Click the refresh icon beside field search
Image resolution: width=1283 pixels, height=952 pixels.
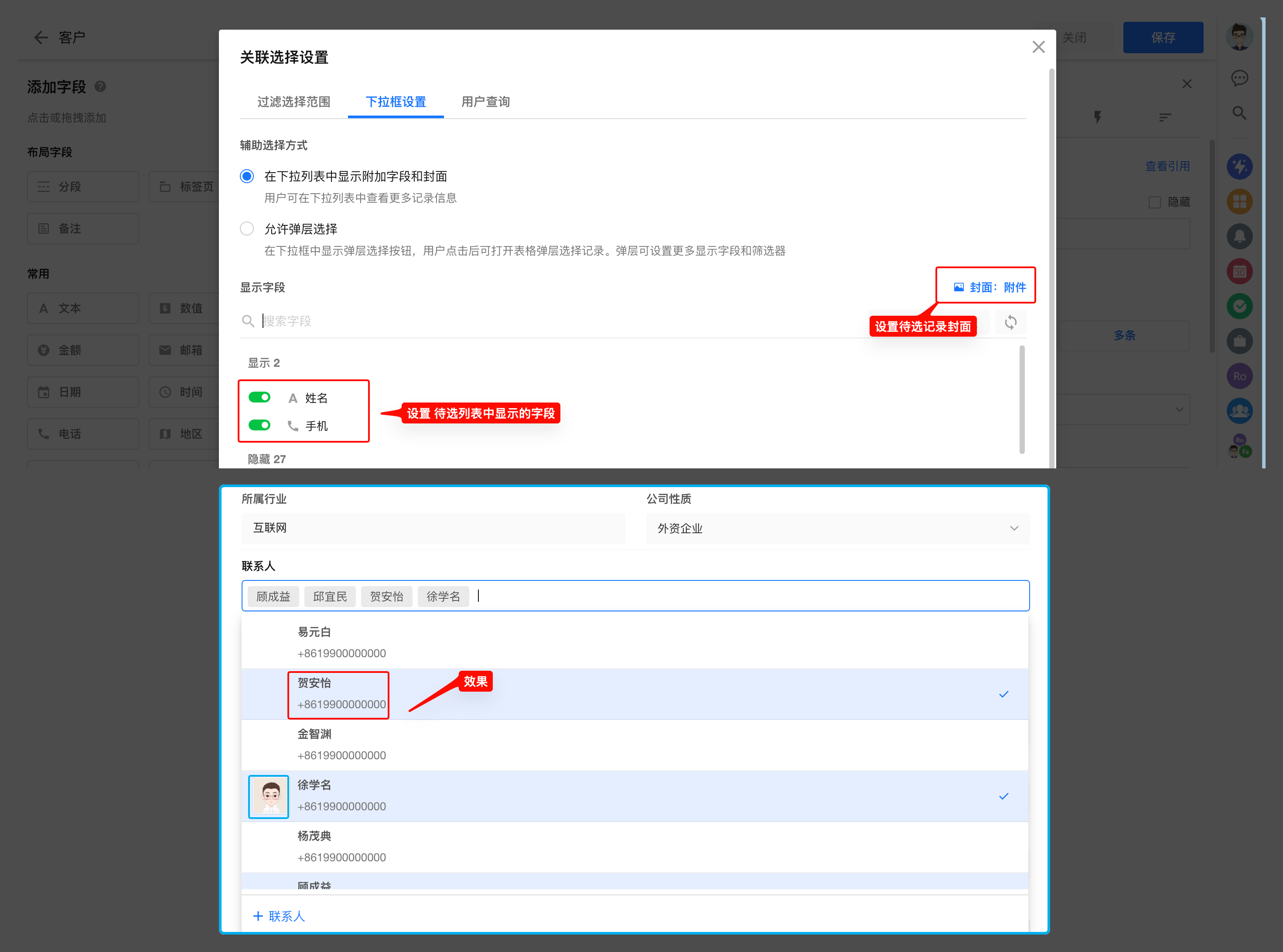tap(1010, 322)
